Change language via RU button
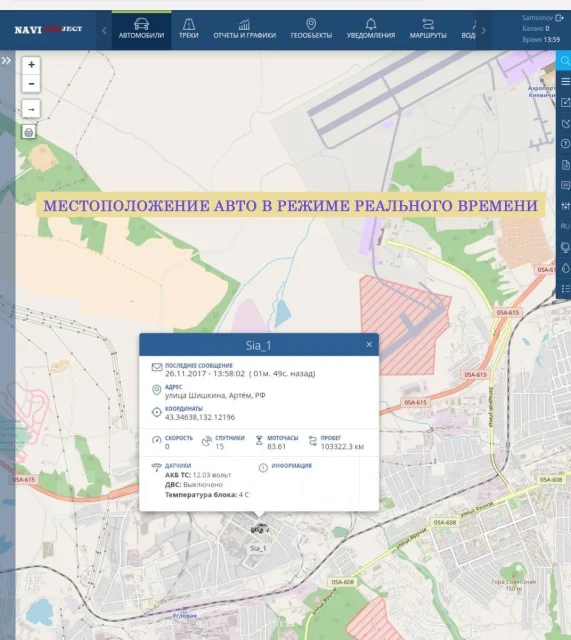The width and height of the screenshot is (571, 640). click(564, 226)
